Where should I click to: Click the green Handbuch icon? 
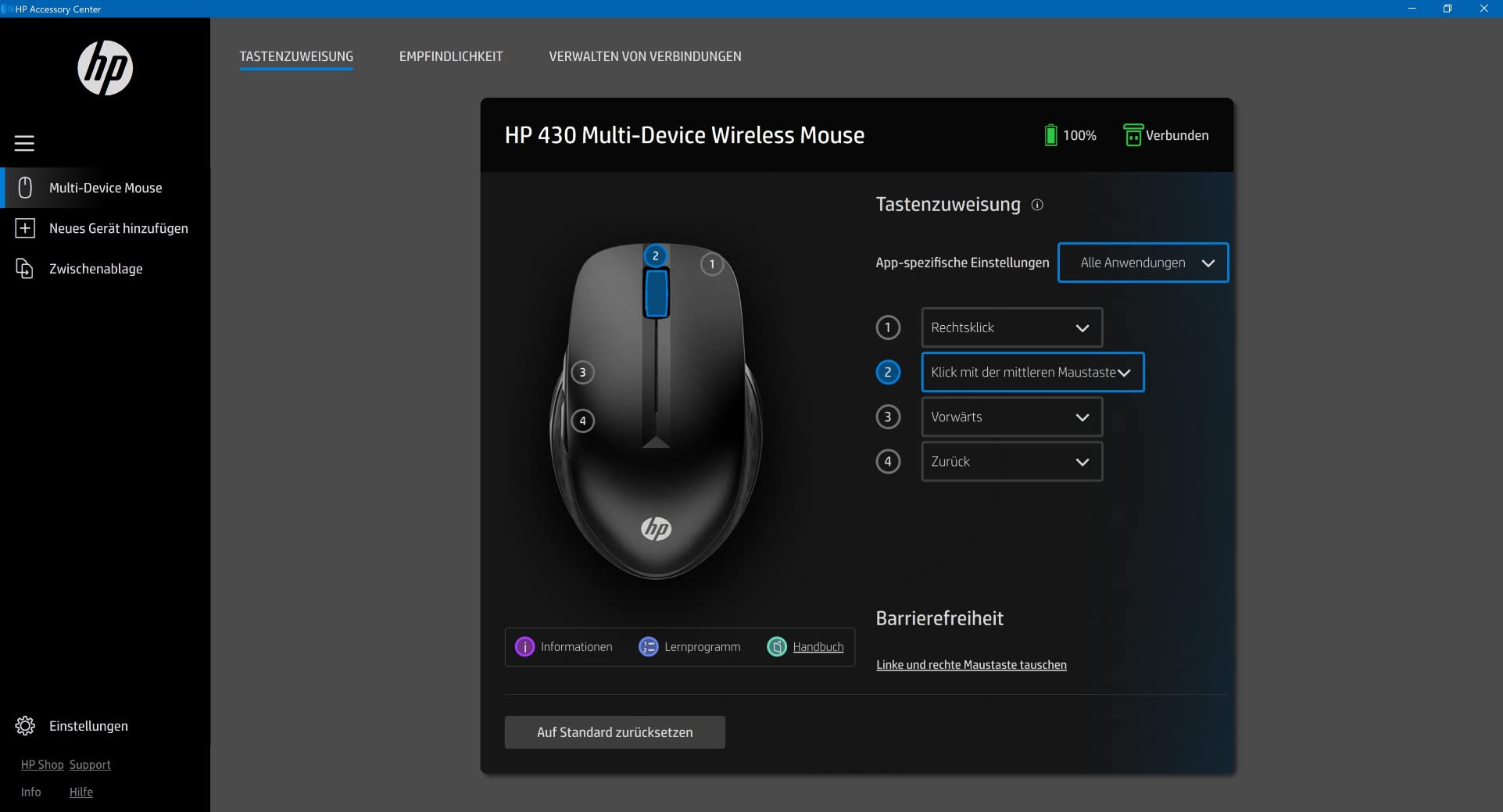(777, 647)
